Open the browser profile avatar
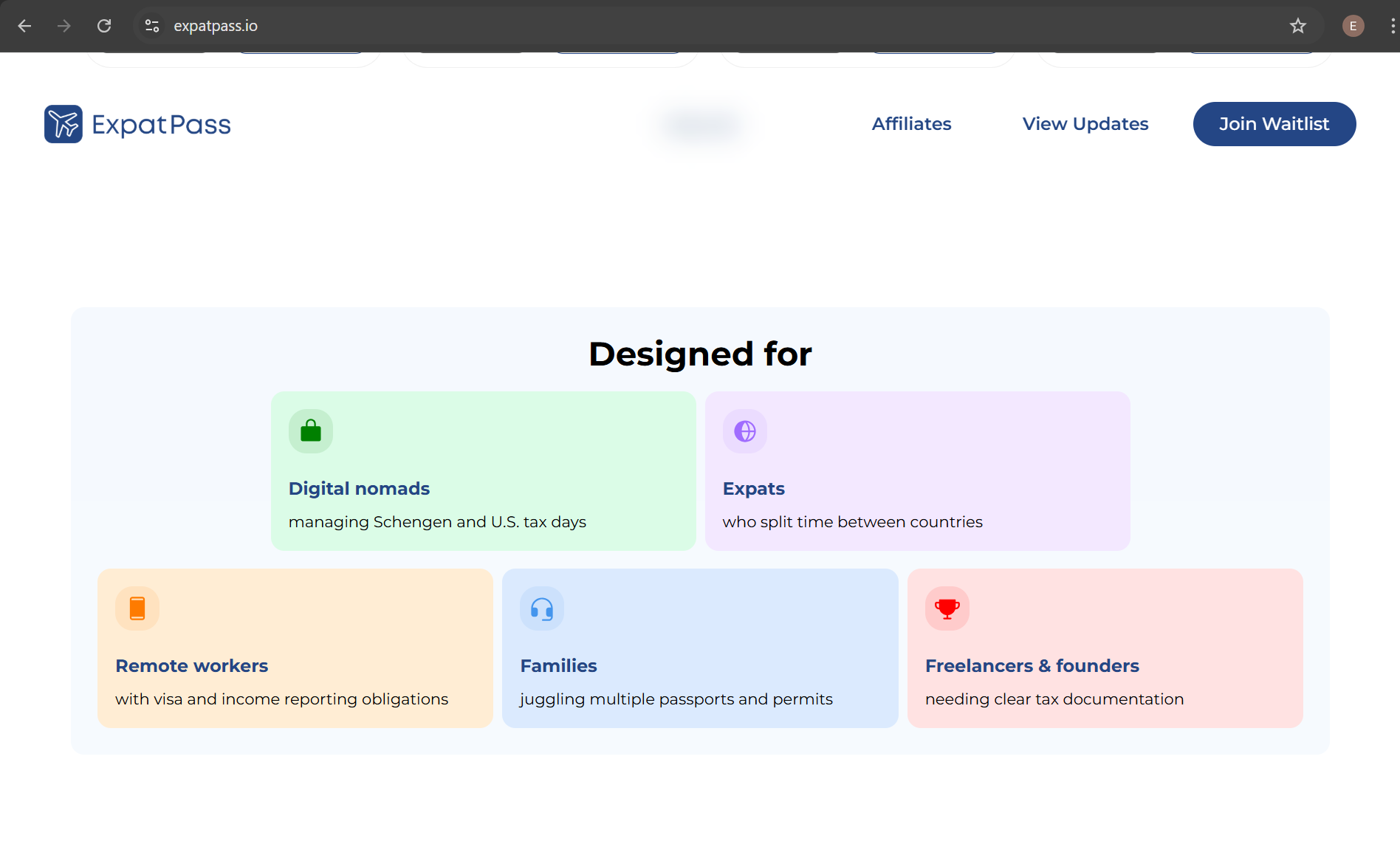The image size is (1400, 861). tap(1353, 25)
